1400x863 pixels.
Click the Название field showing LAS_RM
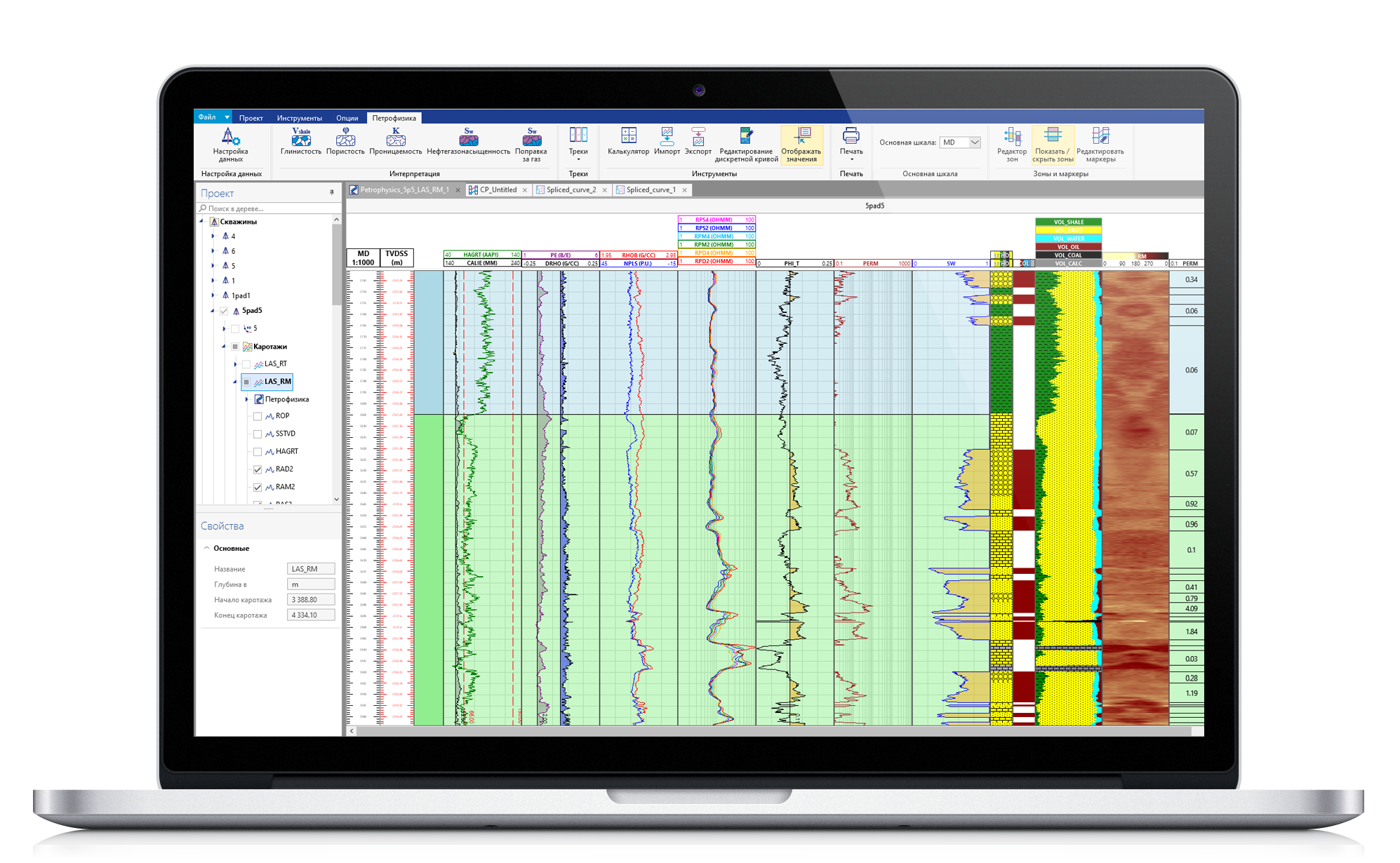(311, 569)
